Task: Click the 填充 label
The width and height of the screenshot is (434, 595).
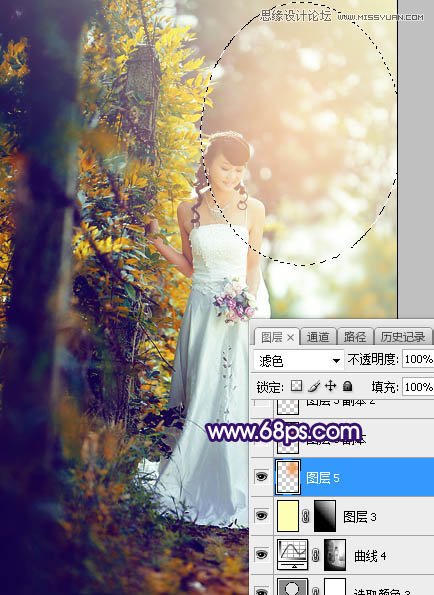Action: [x=384, y=387]
